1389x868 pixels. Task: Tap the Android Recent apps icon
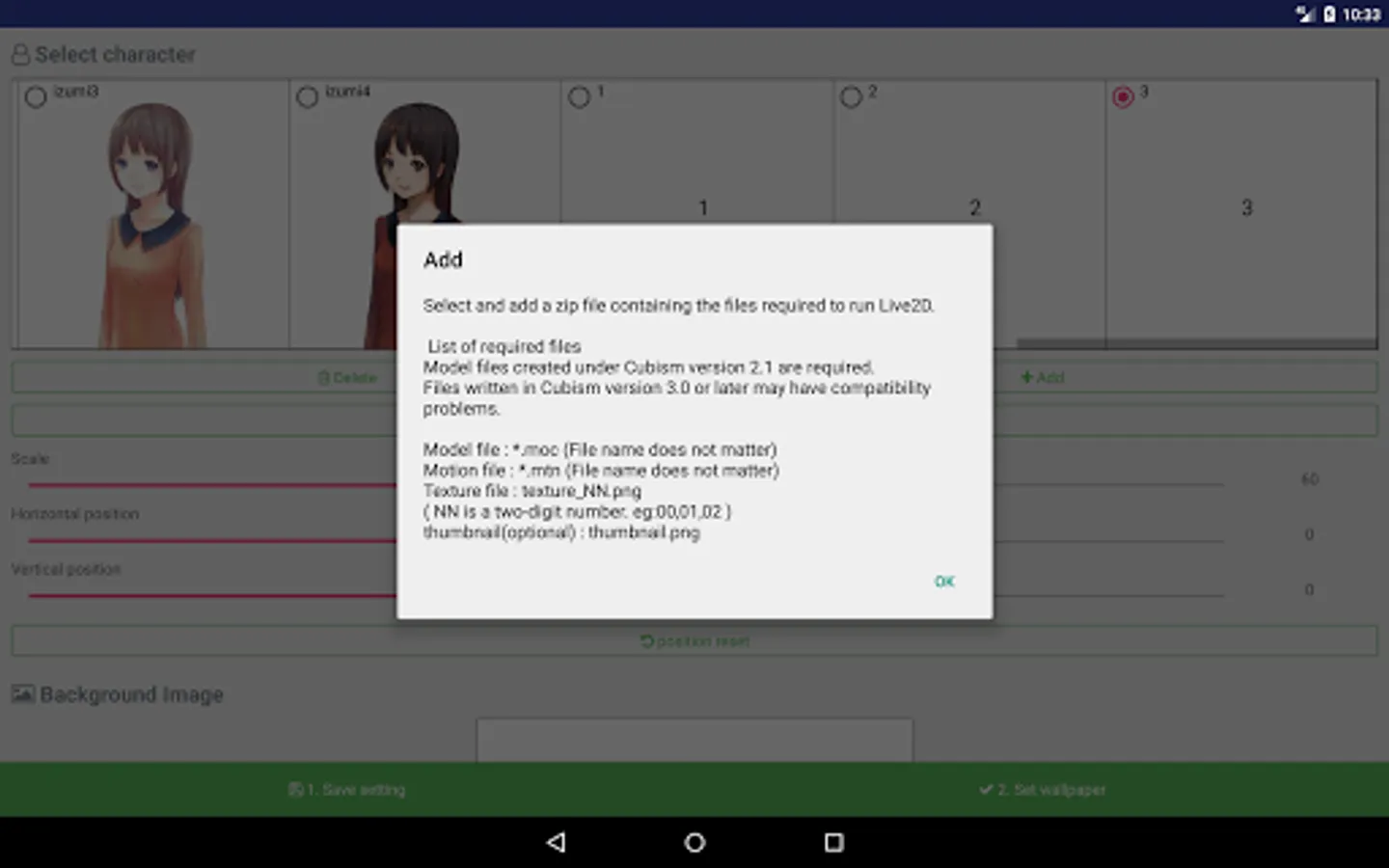(834, 842)
